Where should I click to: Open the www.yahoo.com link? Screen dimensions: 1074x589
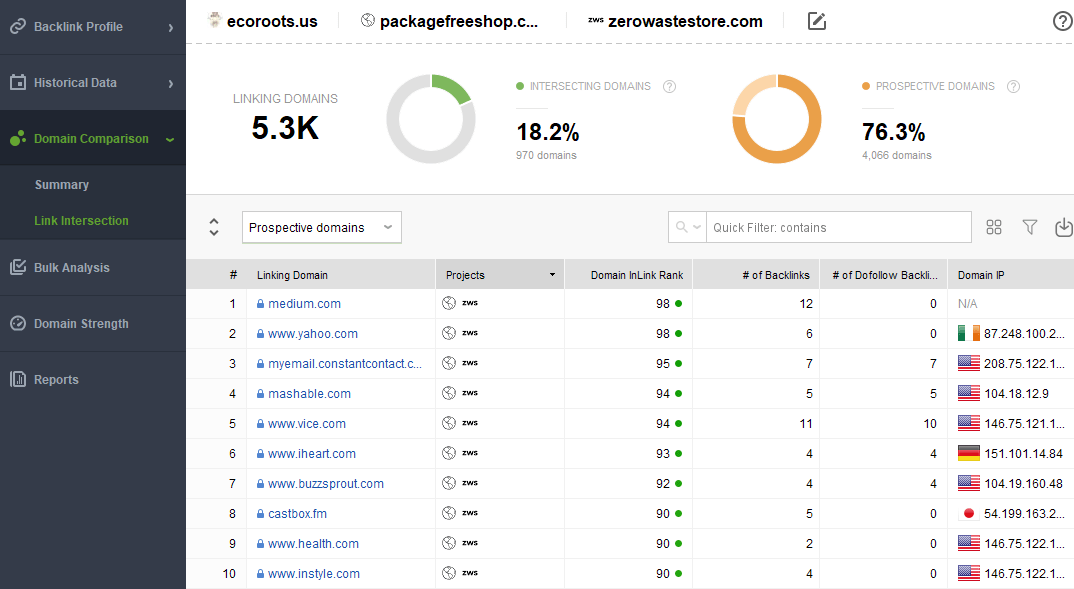pyautogui.click(x=313, y=334)
